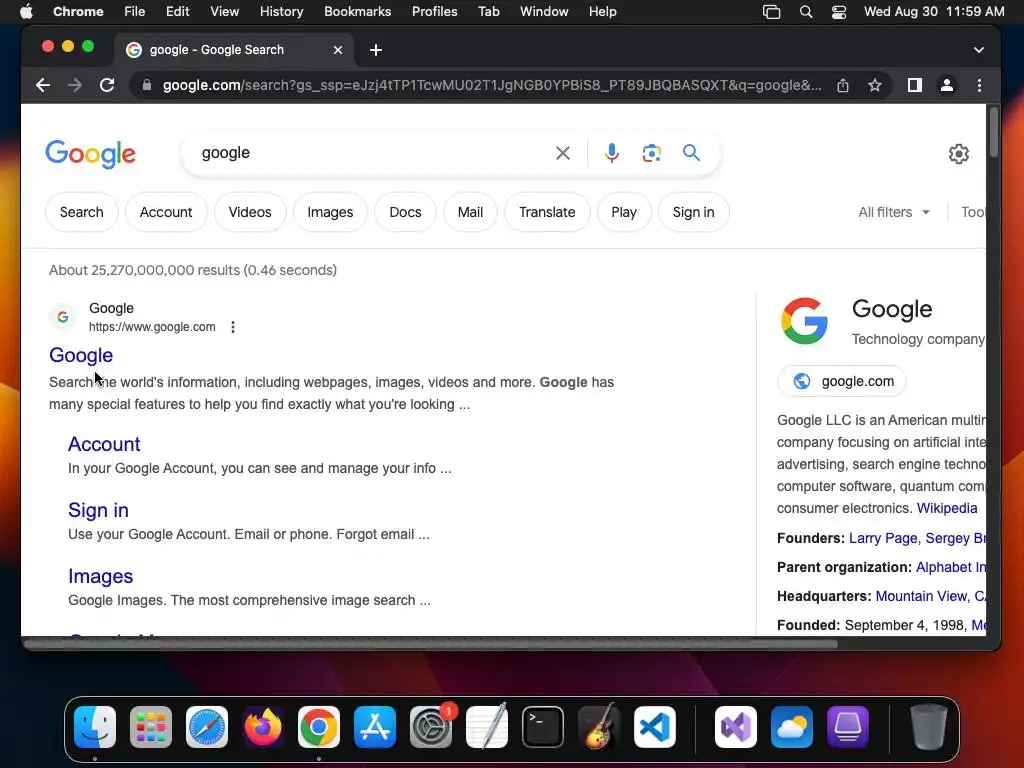Bookmark this page with the star icon
Screen dimensions: 1024x768
[x=875, y=85]
